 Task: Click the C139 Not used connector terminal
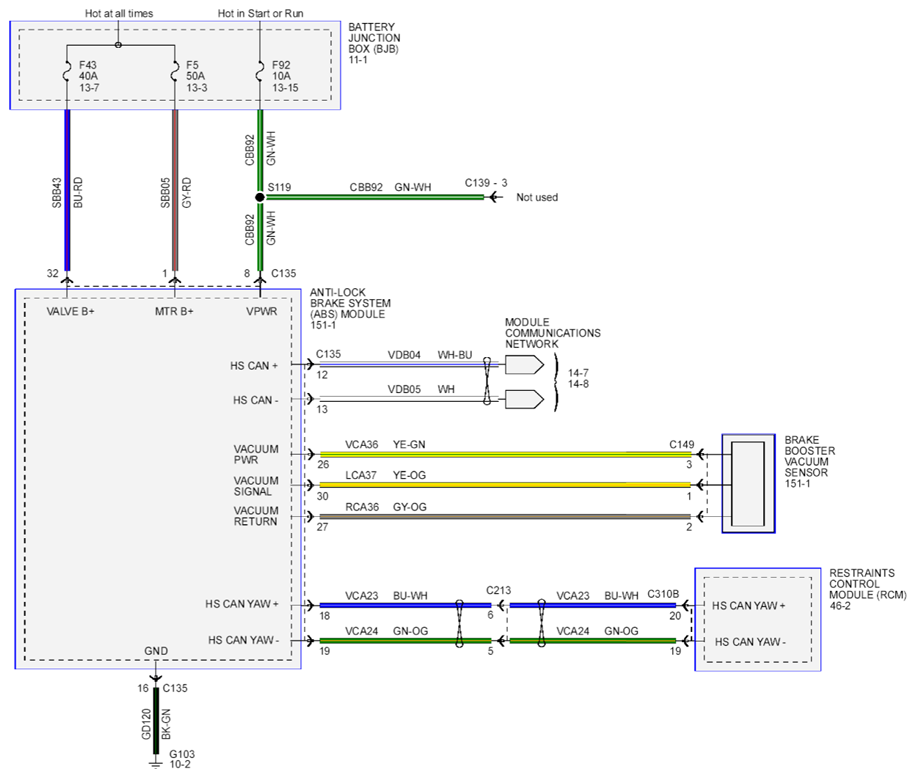click(494, 197)
